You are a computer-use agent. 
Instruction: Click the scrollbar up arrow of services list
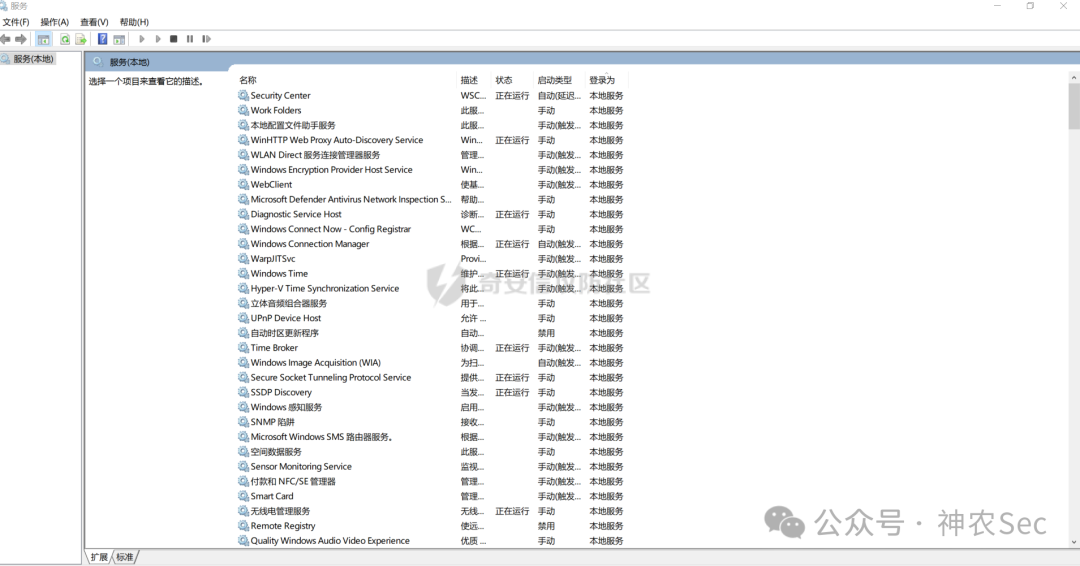1074,77
